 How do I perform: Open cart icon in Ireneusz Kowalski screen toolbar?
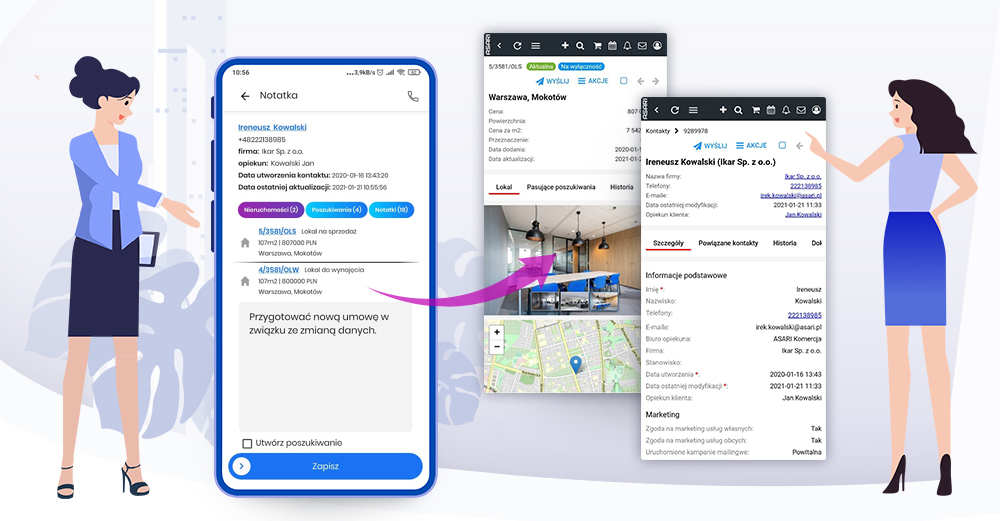click(755, 110)
